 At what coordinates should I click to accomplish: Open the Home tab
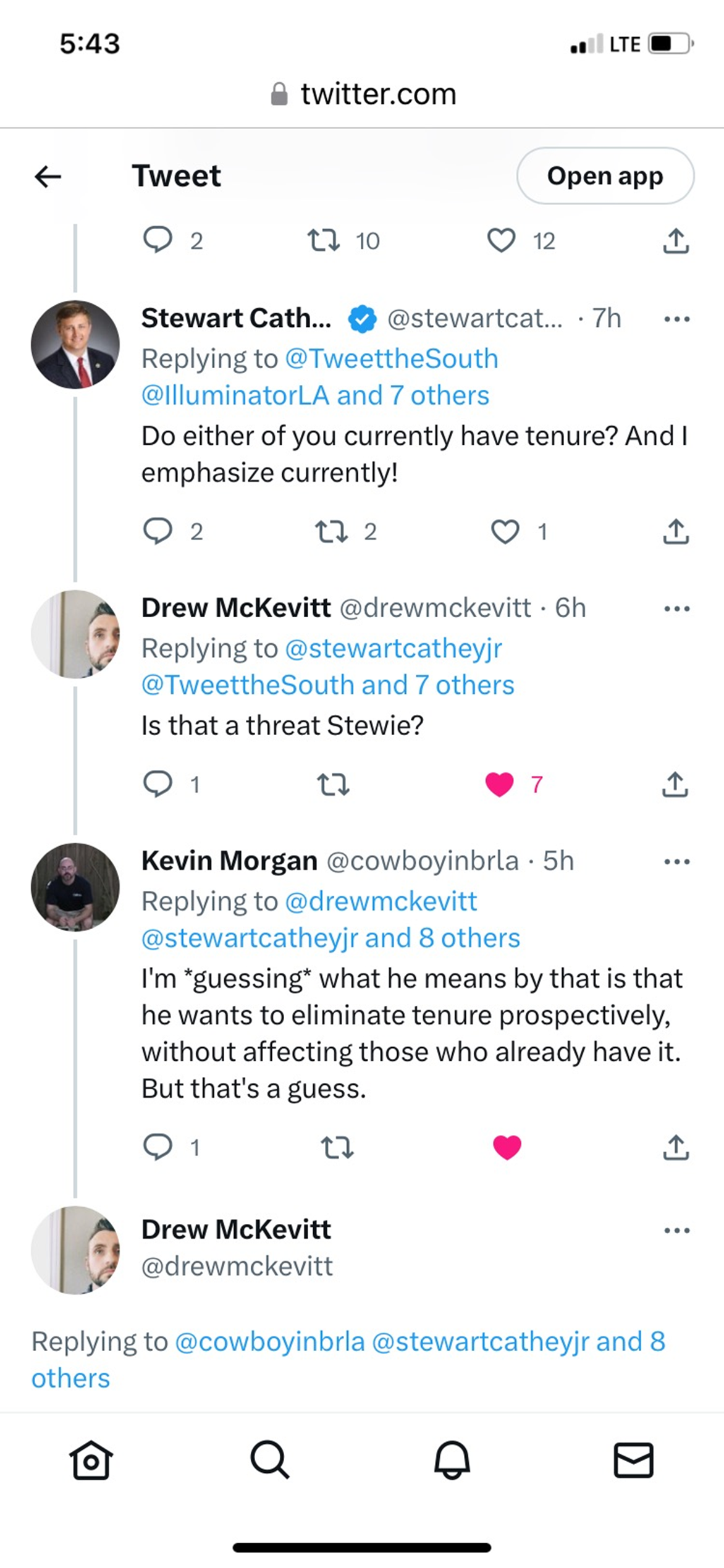tap(91, 1461)
